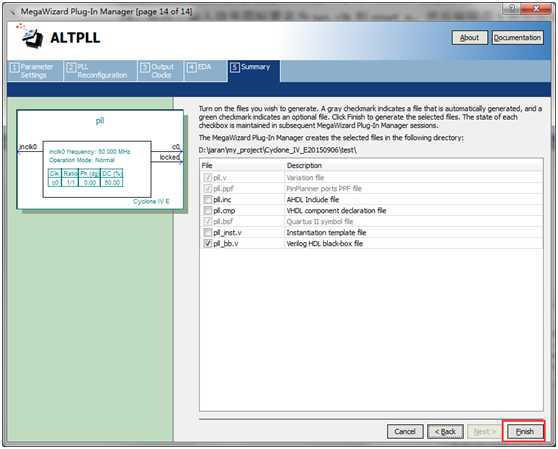The width and height of the screenshot is (558, 449).
Task: Click the disabled Next button
Action: [485, 432]
